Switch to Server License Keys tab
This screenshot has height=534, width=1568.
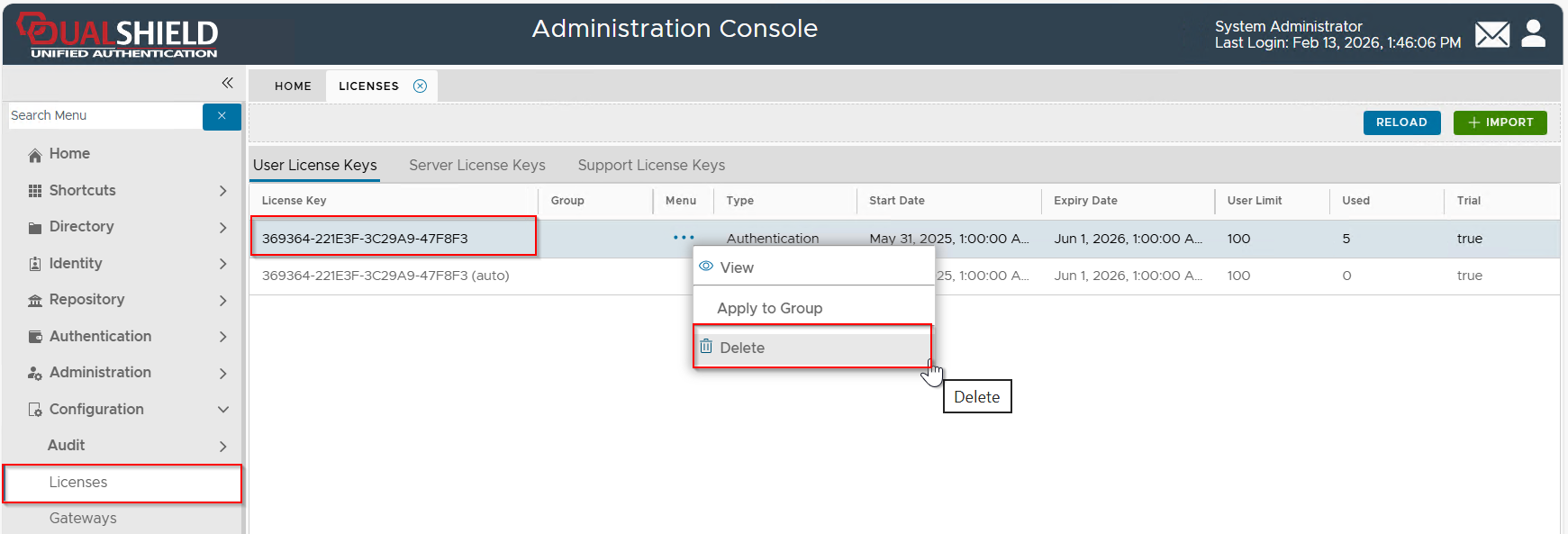pyautogui.click(x=476, y=166)
